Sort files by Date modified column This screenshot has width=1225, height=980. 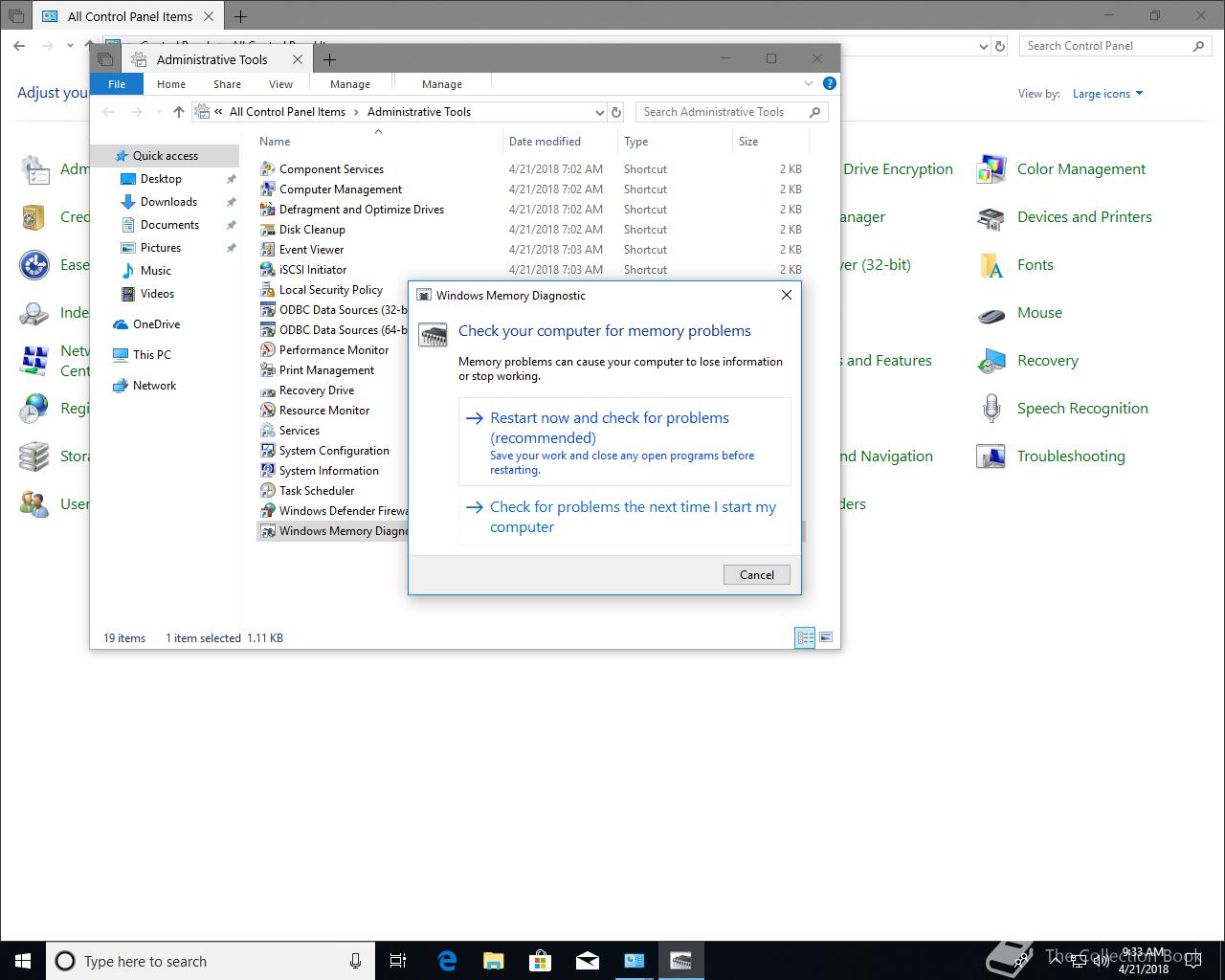(560, 142)
